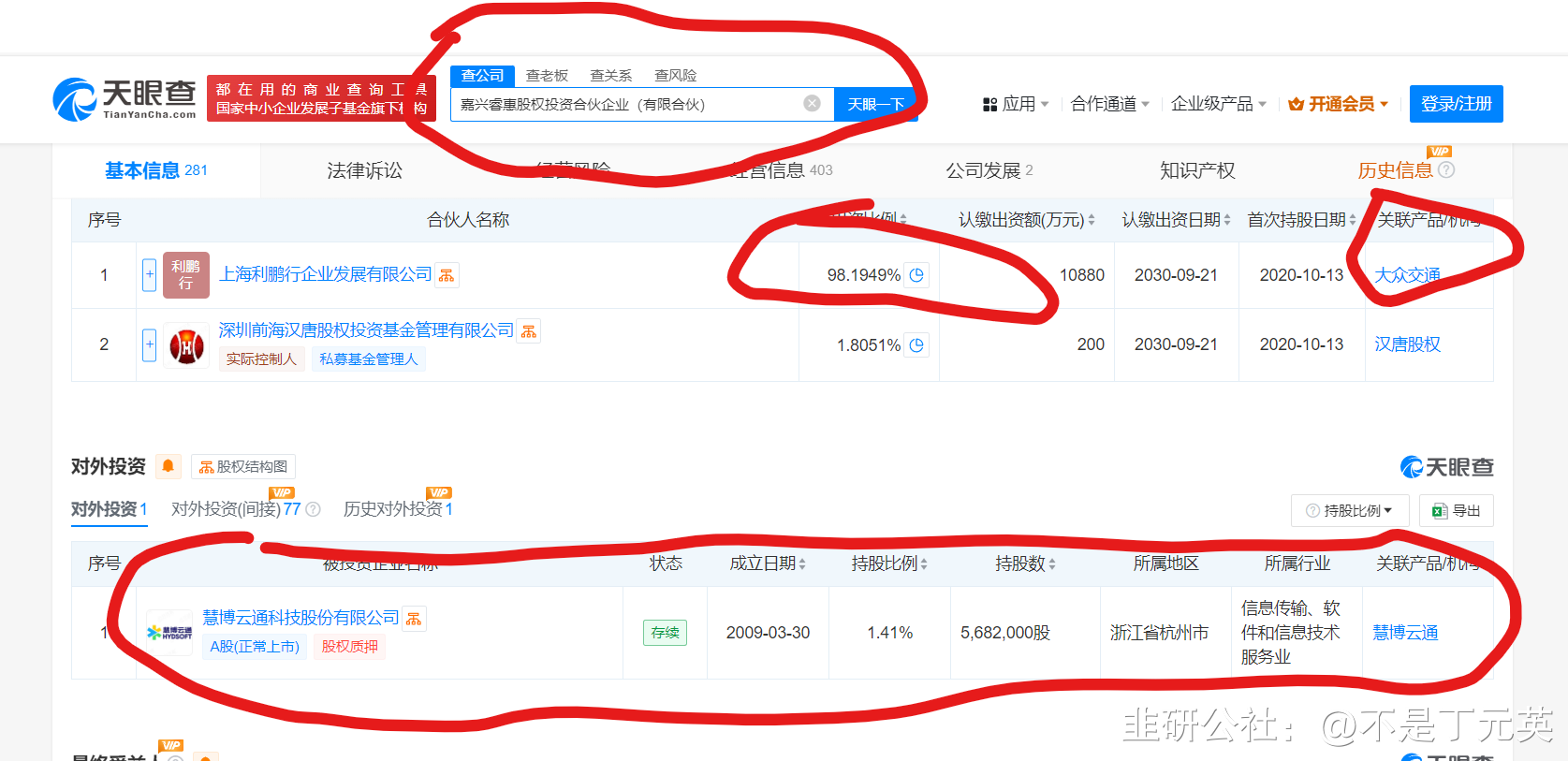The image size is (1568, 761).
Task: Click help icon next to 历史信息
Action: (1446, 170)
